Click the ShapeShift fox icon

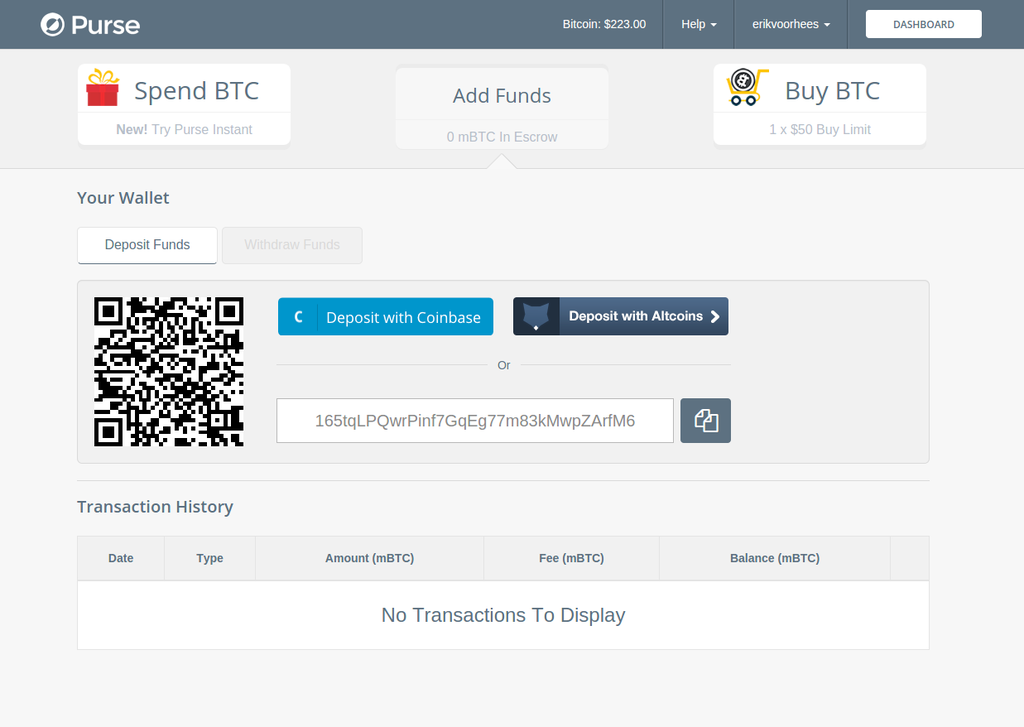tap(536, 316)
